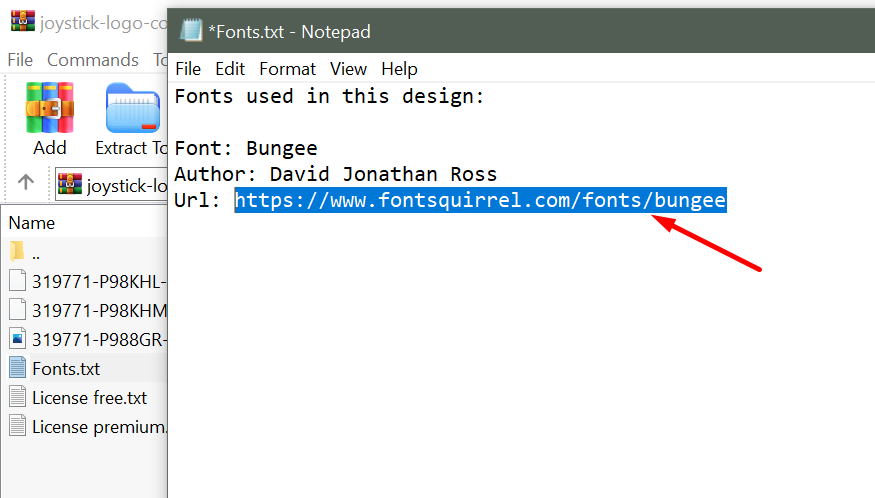Click the image icon for 319771-P988GR
This screenshot has width=875, height=498.
pos(17,338)
